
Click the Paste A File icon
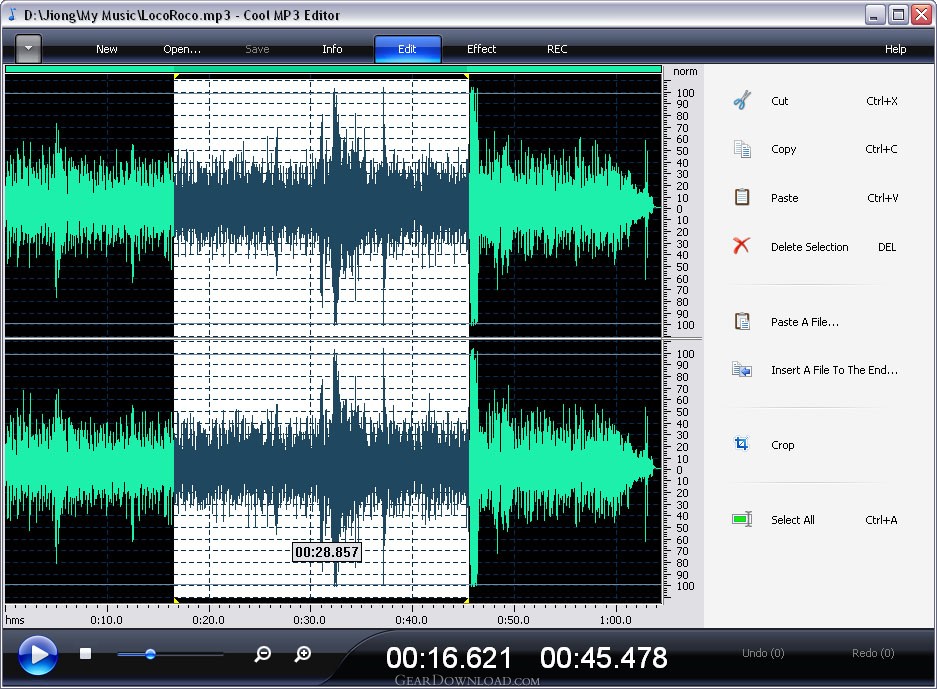click(x=742, y=321)
